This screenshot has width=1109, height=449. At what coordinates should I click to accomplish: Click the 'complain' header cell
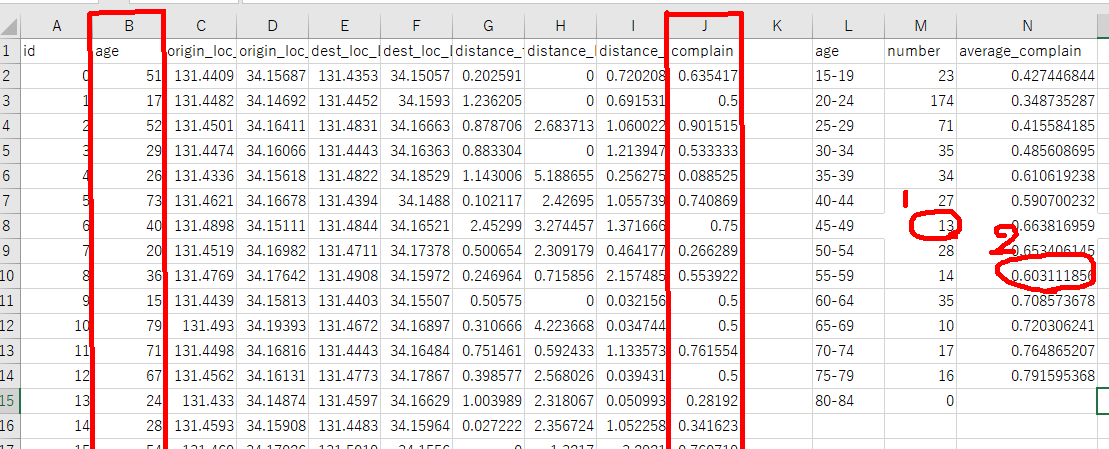(x=704, y=51)
